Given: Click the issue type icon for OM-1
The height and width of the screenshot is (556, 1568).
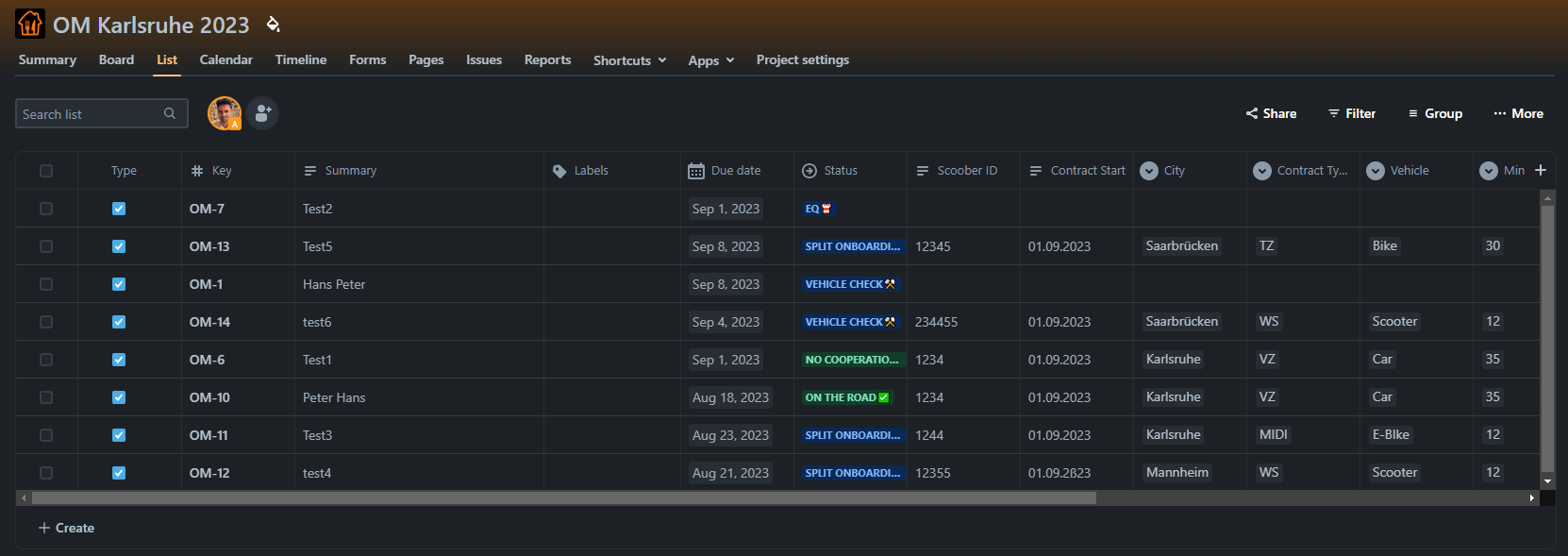Looking at the screenshot, I should [x=119, y=284].
